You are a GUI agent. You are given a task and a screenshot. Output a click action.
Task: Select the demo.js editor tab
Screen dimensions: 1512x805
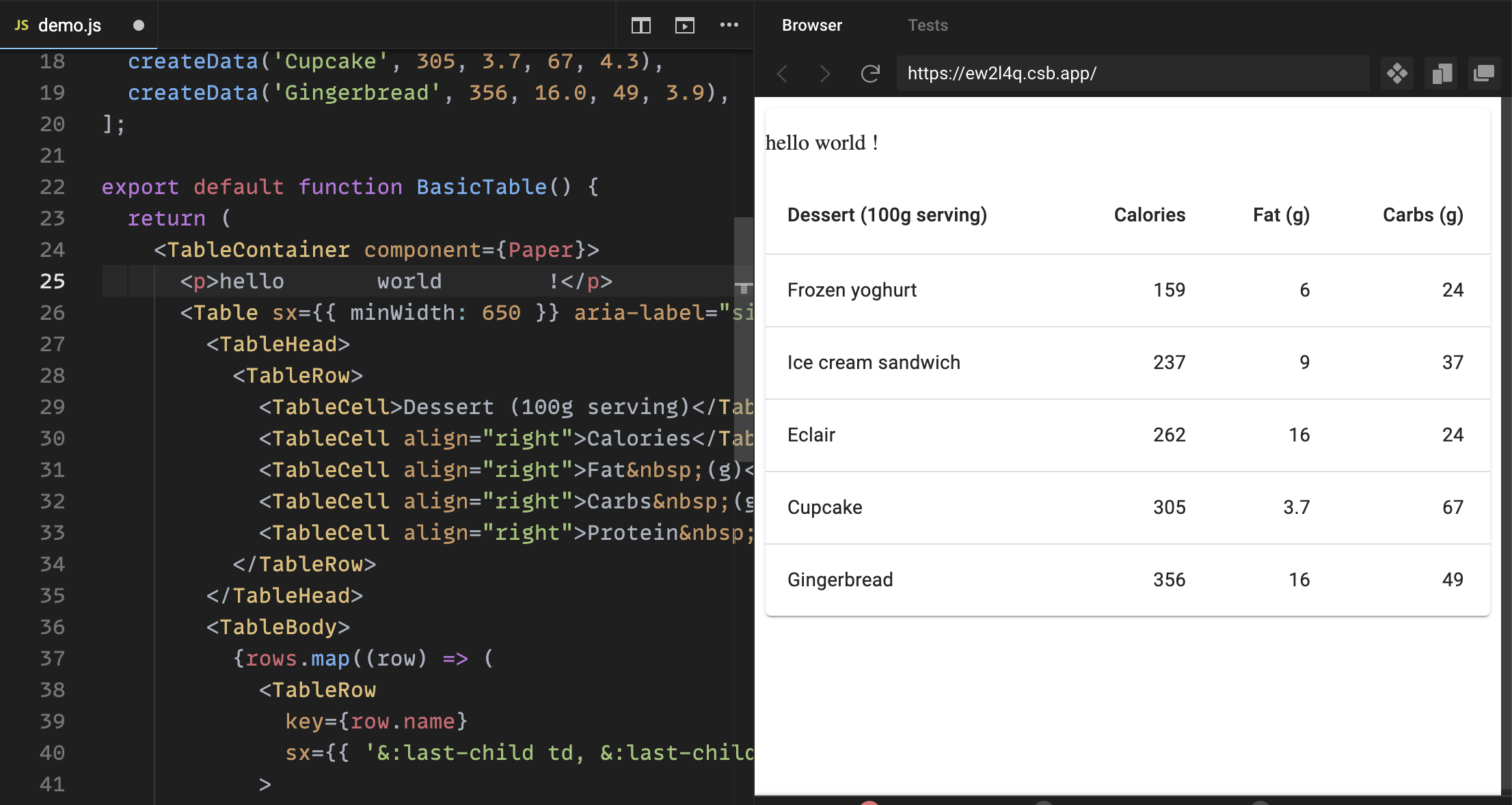pos(68,25)
